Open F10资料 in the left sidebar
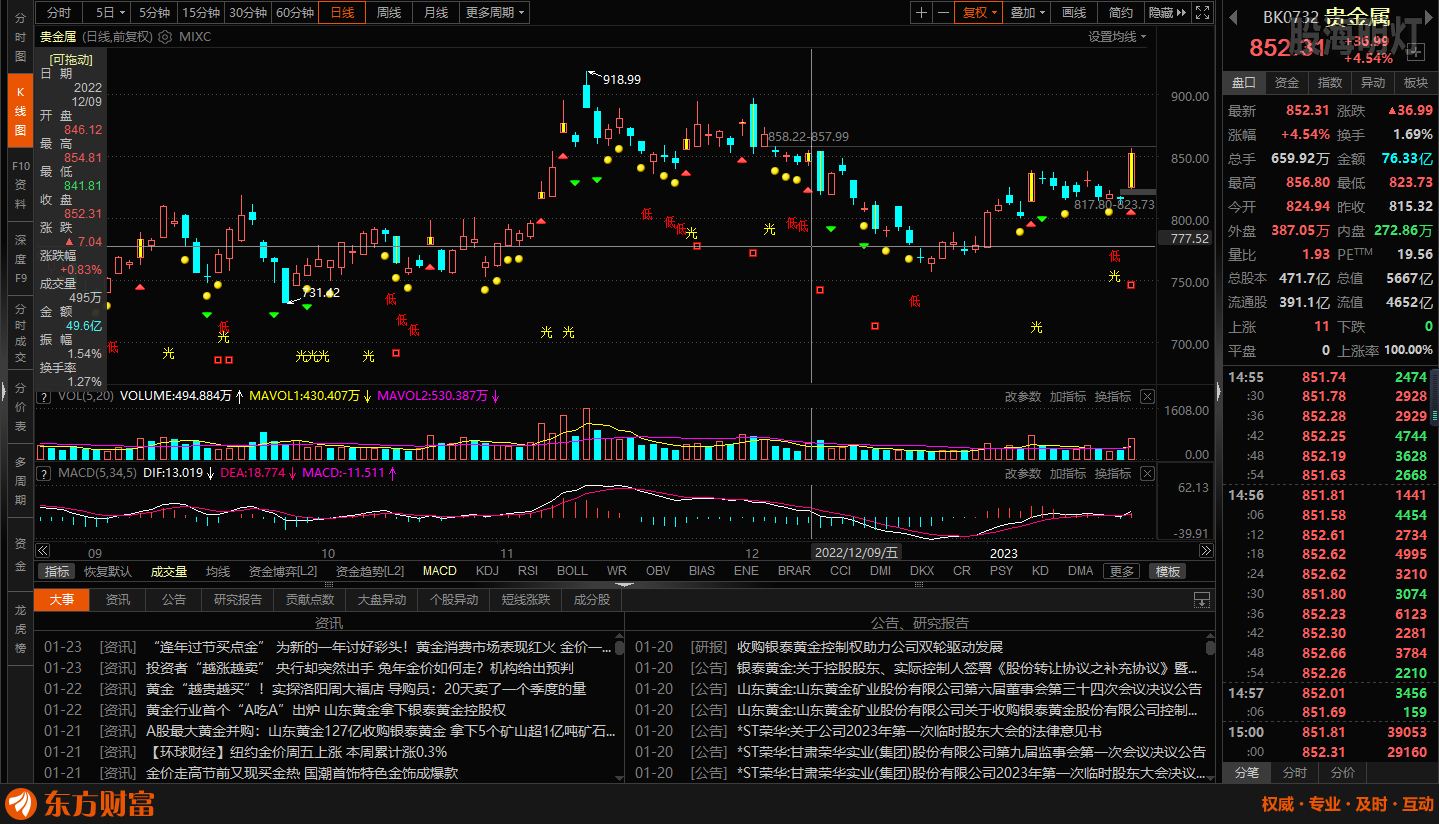Image resolution: width=1439 pixels, height=824 pixels. coord(20,184)
